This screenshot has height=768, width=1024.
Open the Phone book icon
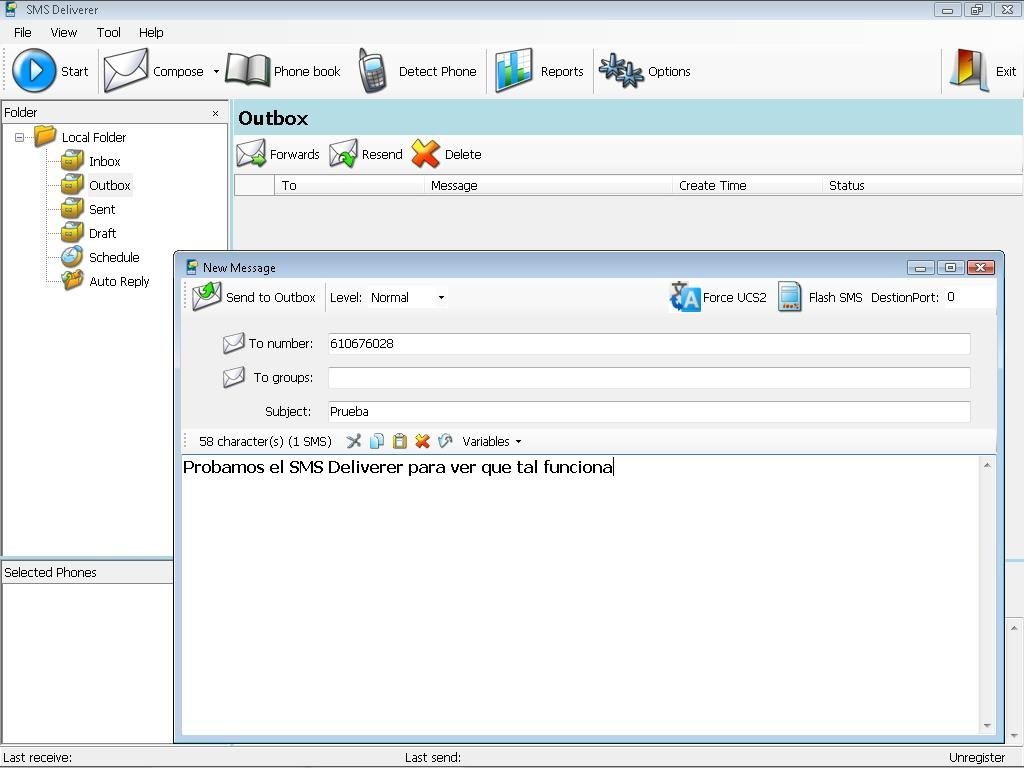point(248,71)
